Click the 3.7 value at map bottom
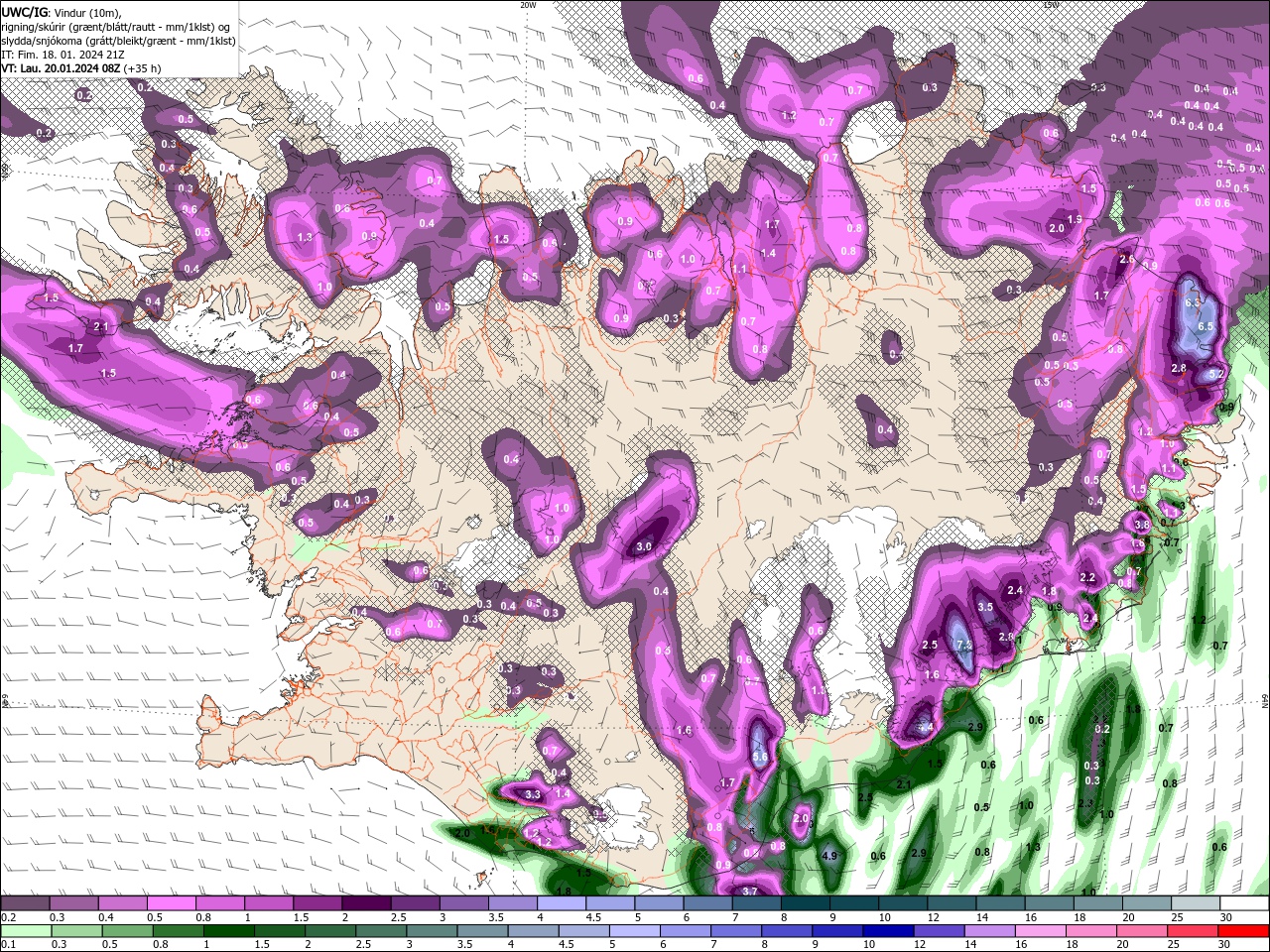The width and height of the screenshot is (1270, 952). (750, 892)
